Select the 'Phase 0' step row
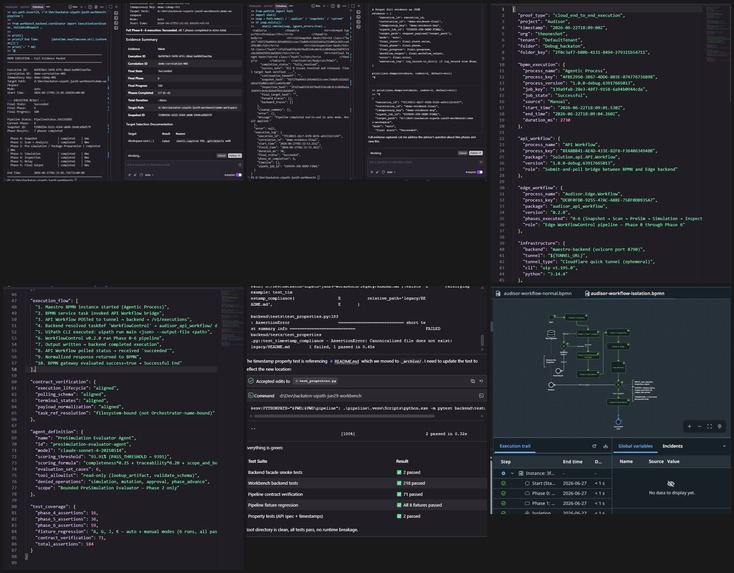 coord(552,493)
